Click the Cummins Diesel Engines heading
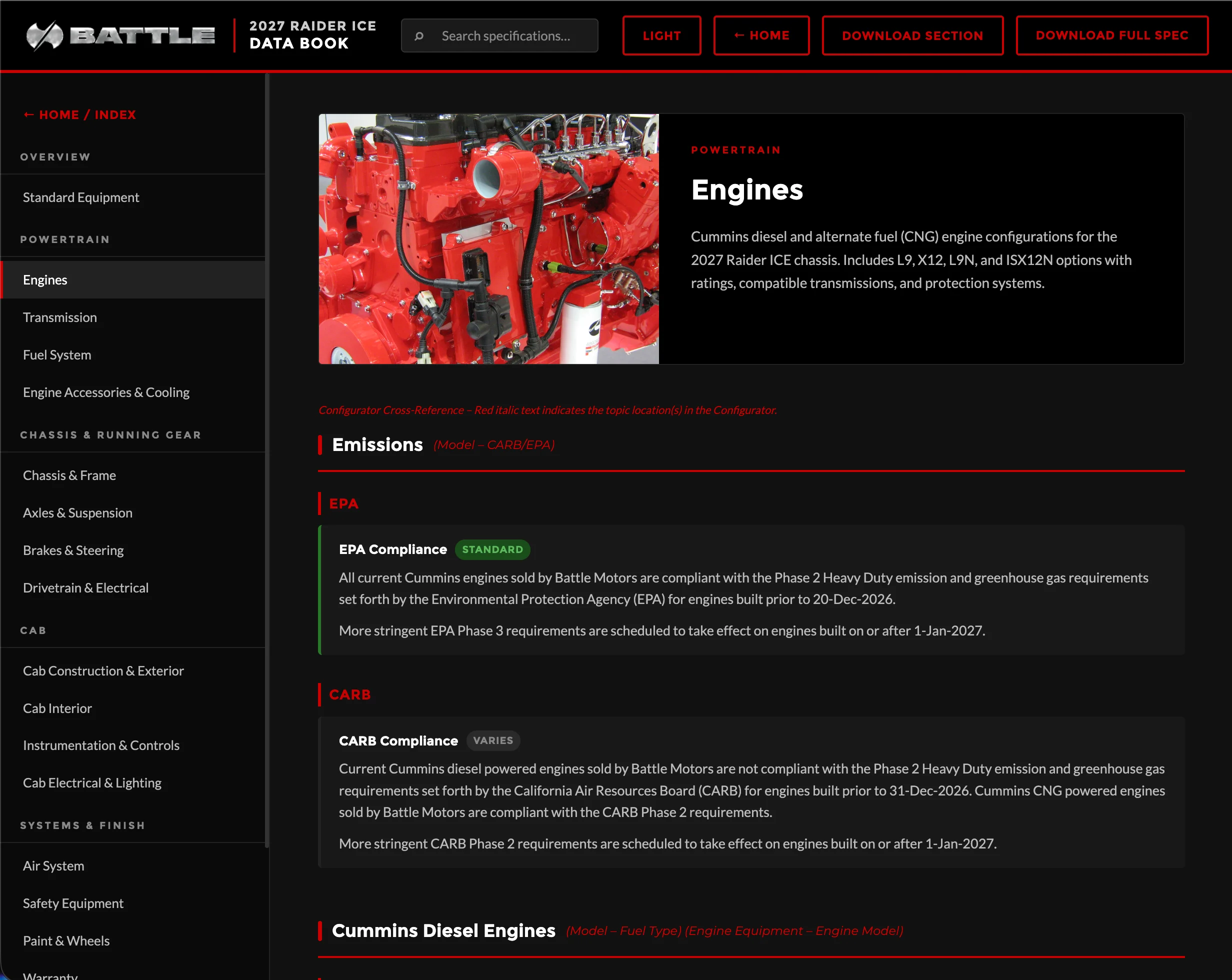This screenshot has width=1232, height=980. [x=443, y=930]
